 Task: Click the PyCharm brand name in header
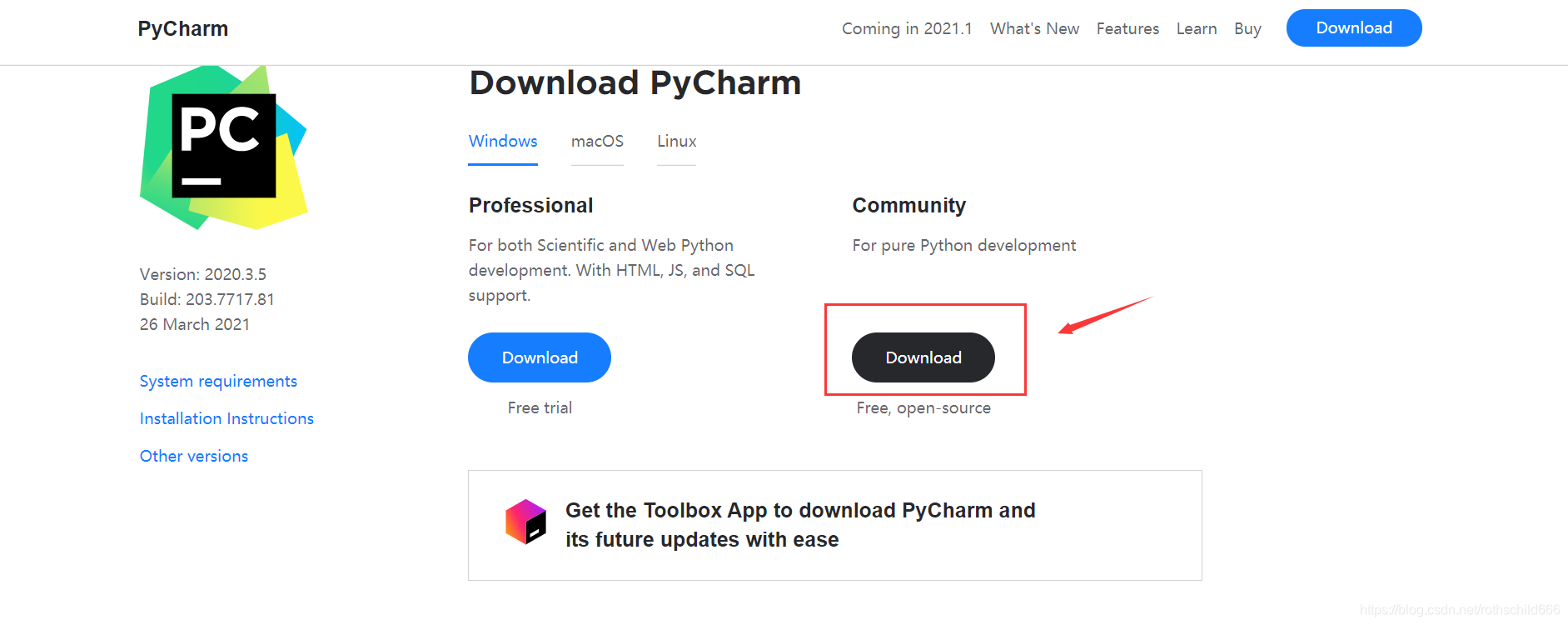pyautogui.click(x=183, y=29)
